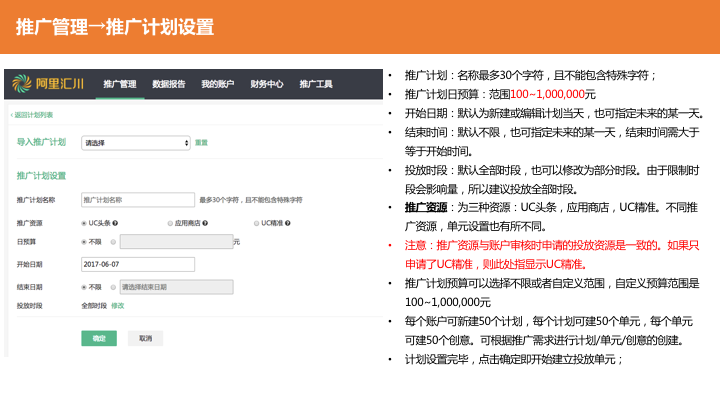
Task: Expand the 导入推广计划 请选择 dropdown
Action: coord(136,143)
